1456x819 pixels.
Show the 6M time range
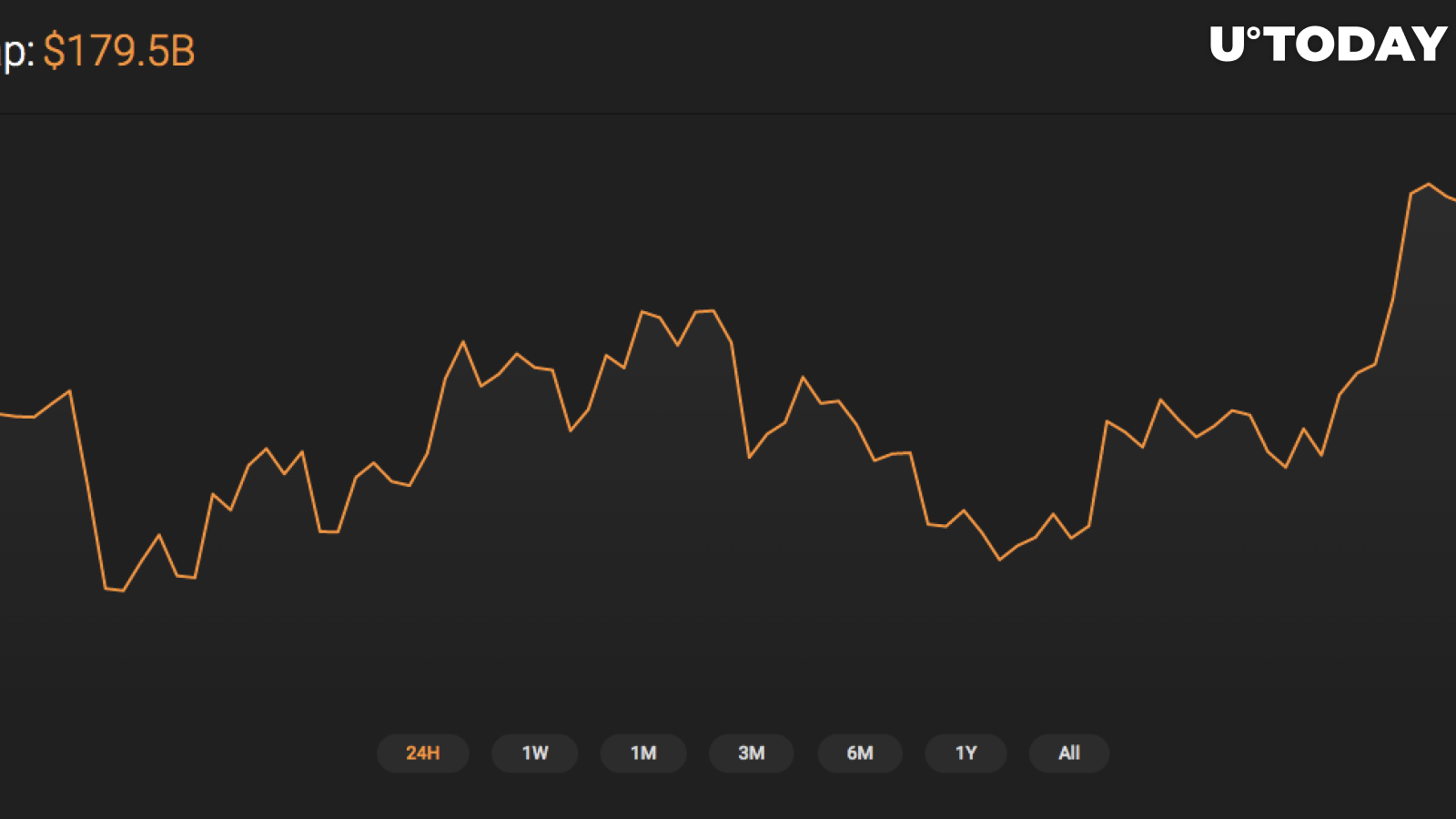[860, 753]
